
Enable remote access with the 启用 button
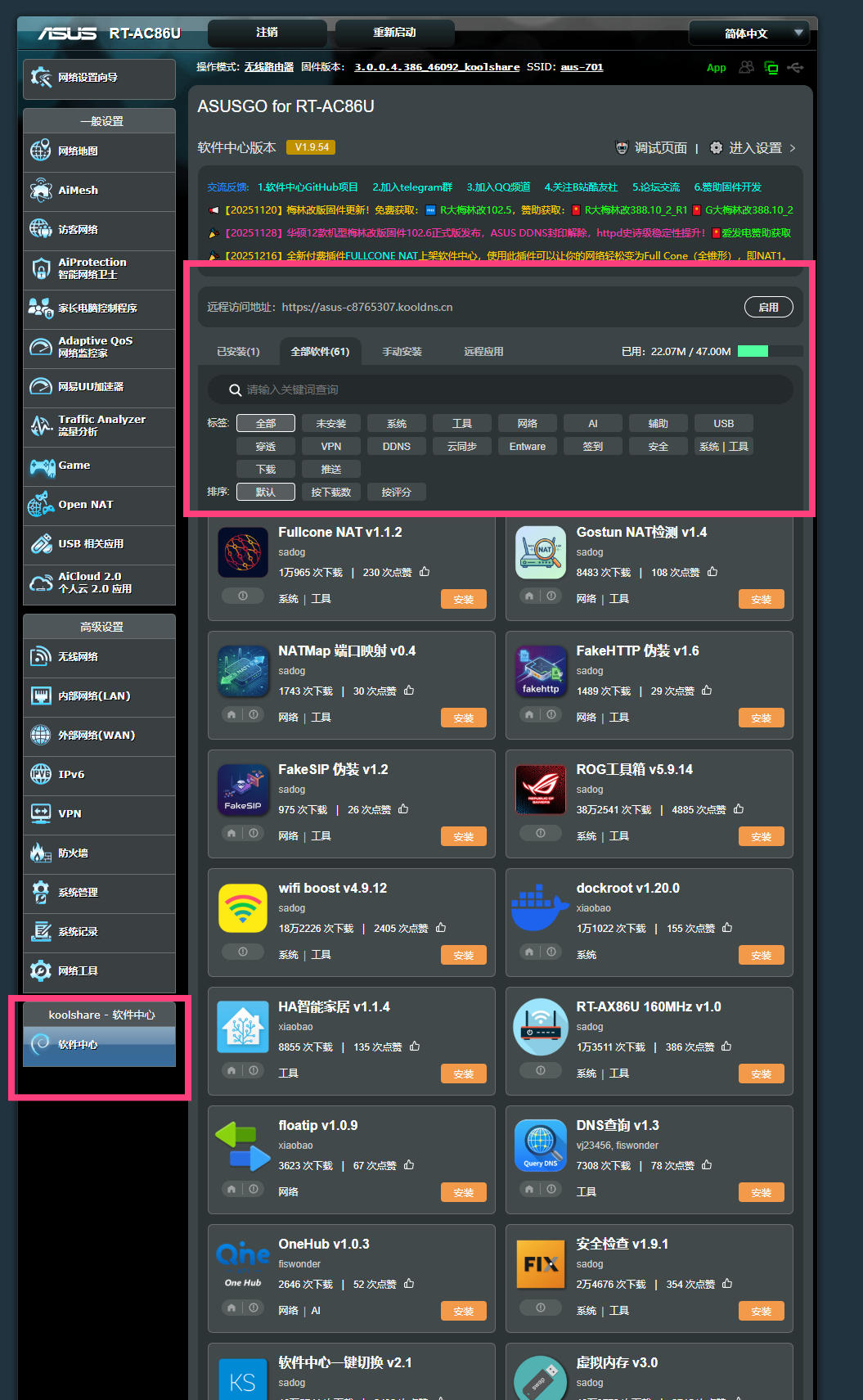click(x=768, y=307)
